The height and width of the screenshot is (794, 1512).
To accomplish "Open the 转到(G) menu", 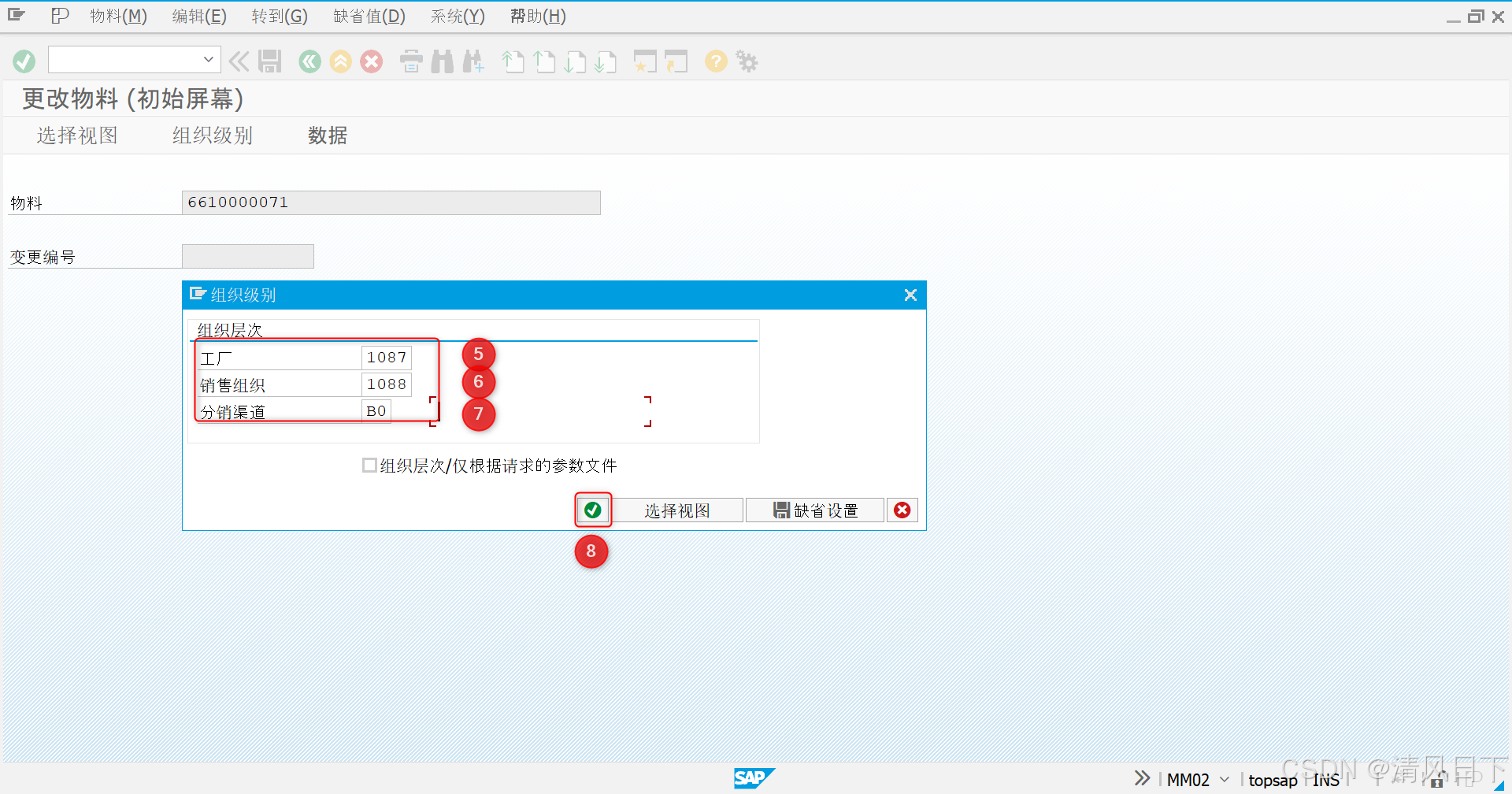I will tap(280, 16).
